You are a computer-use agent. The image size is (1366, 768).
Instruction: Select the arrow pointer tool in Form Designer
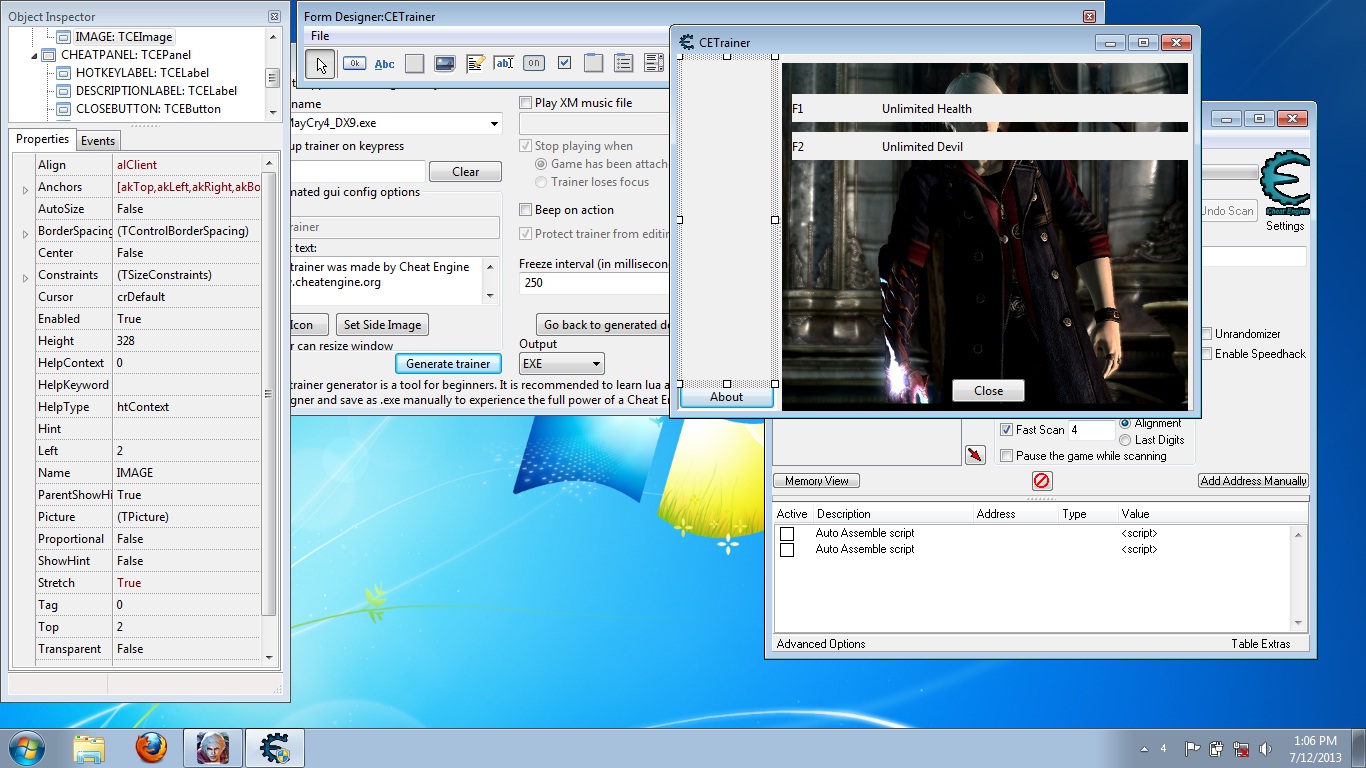click(x=320, y=65)
